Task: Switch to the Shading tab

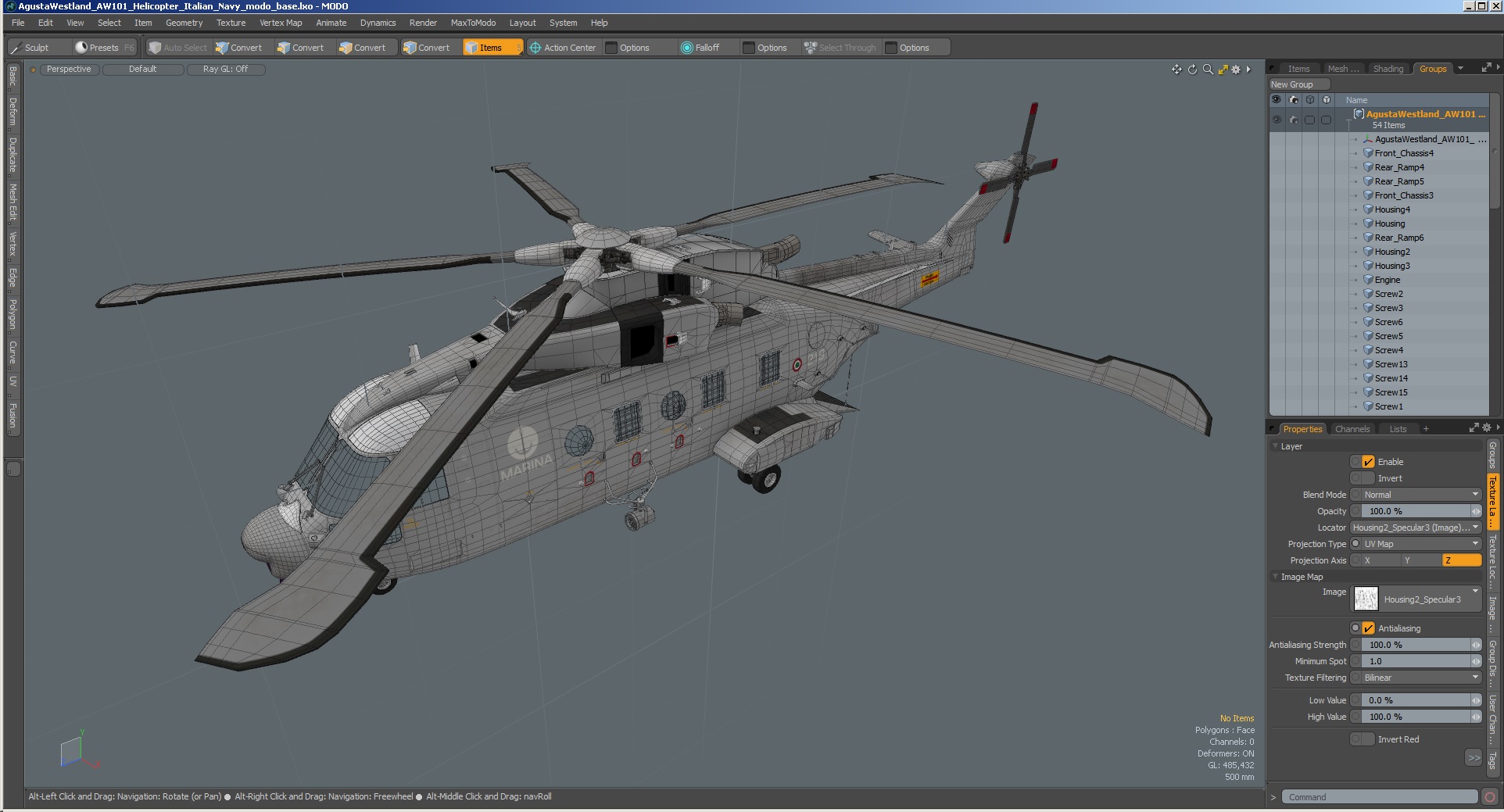Action: pos(1388,69)
